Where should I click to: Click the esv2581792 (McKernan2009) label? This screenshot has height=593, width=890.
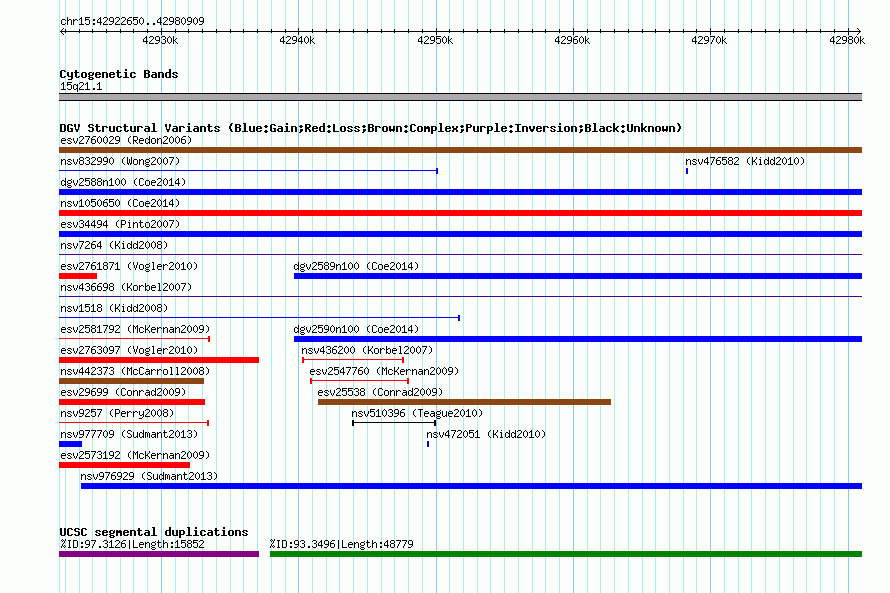[135, 329]
